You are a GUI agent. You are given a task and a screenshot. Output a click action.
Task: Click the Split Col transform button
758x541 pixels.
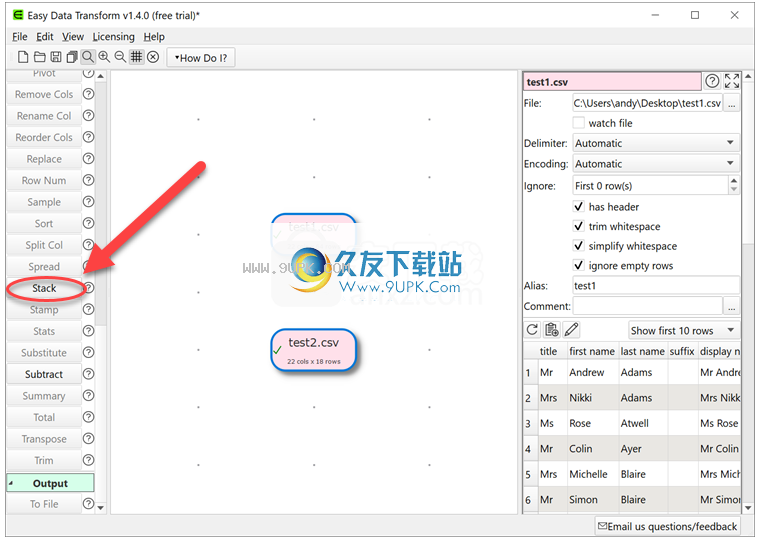[44, 245]
